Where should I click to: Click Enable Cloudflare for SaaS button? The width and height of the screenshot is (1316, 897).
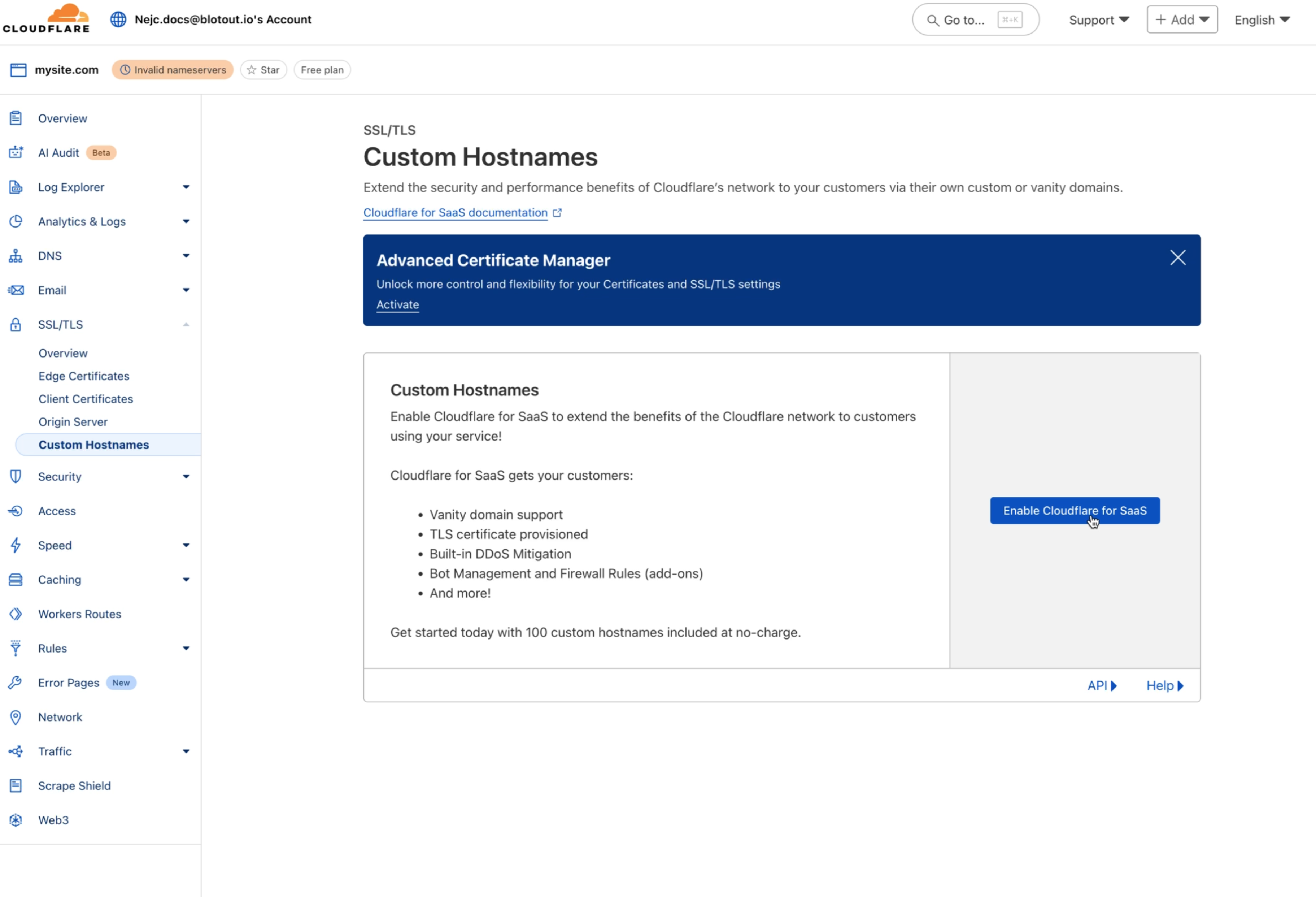coord(1074,511)
